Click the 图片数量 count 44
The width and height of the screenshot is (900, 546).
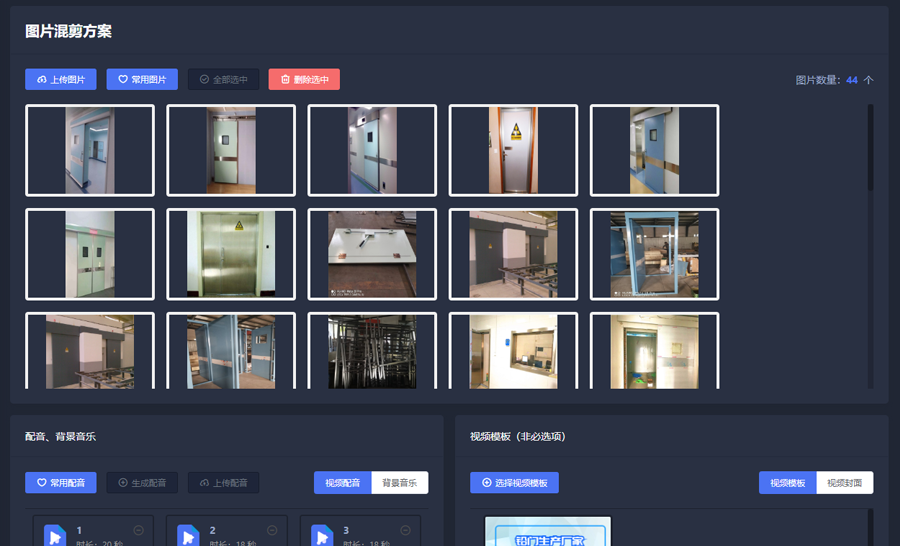point(852,80)
